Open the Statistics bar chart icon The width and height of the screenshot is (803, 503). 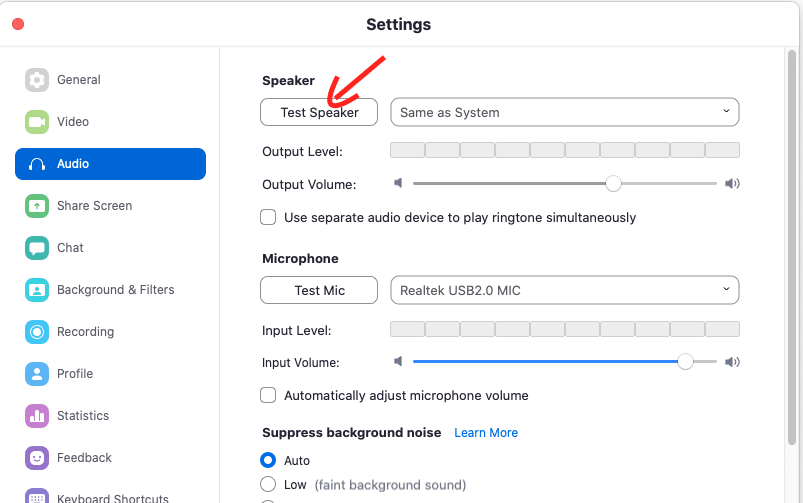37,416
